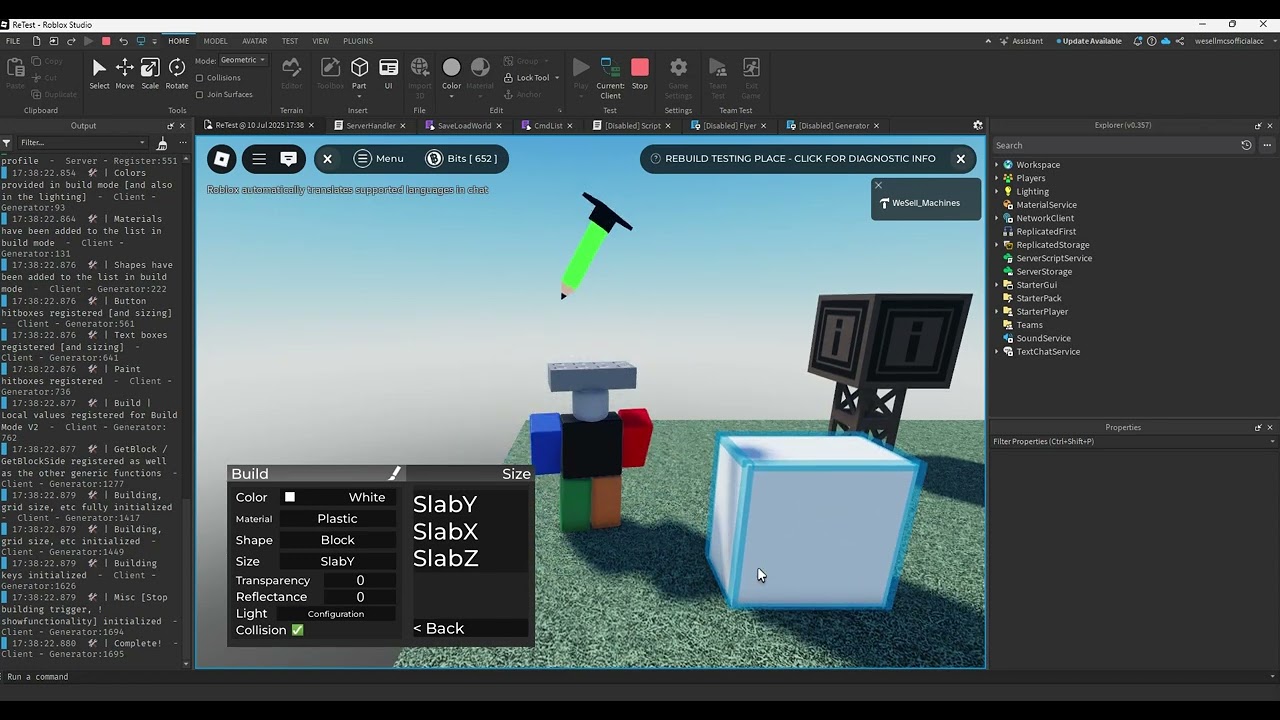
Task: Expand the Lighting tree item
Action: [995, 191]
